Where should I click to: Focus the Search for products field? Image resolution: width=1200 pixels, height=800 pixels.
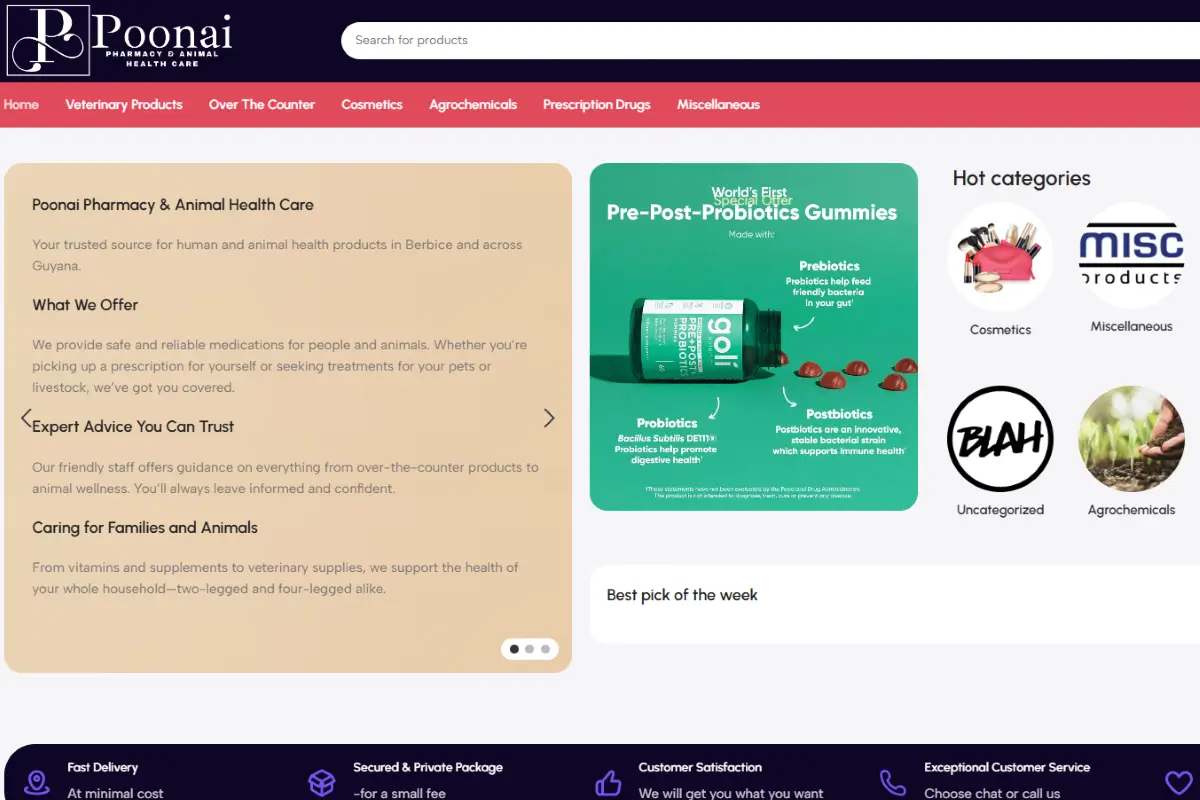point(770,40)
